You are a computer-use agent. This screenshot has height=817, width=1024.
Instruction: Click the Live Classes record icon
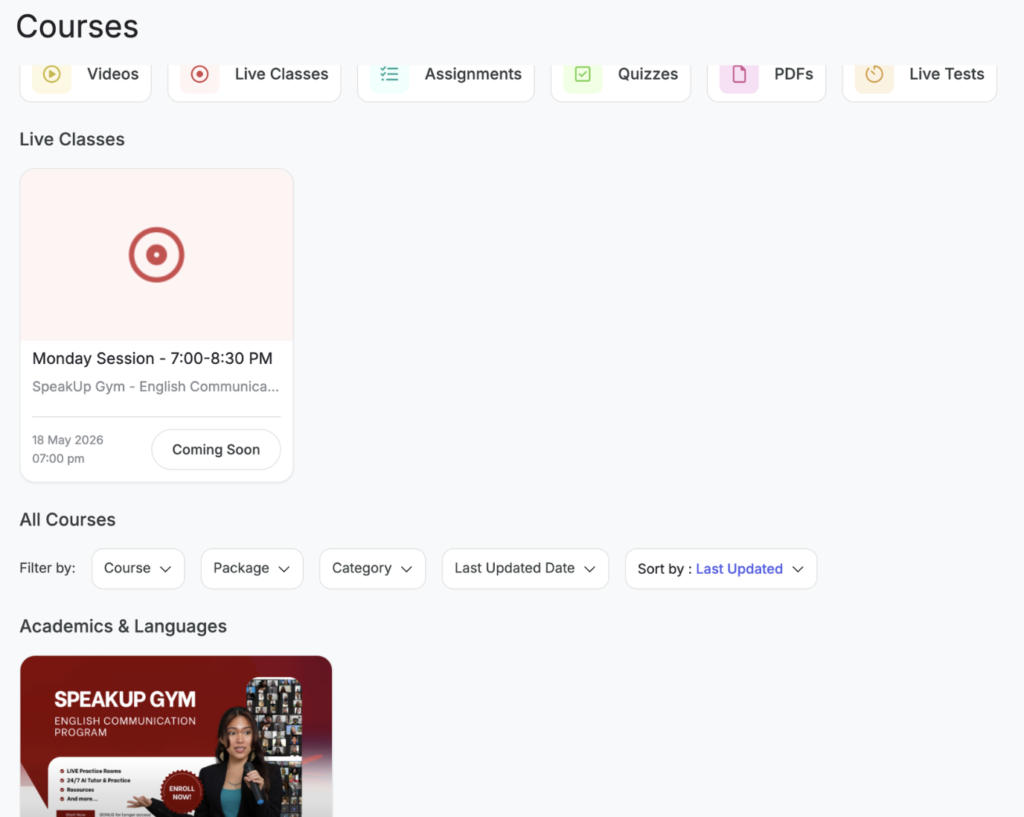[200, 74]
